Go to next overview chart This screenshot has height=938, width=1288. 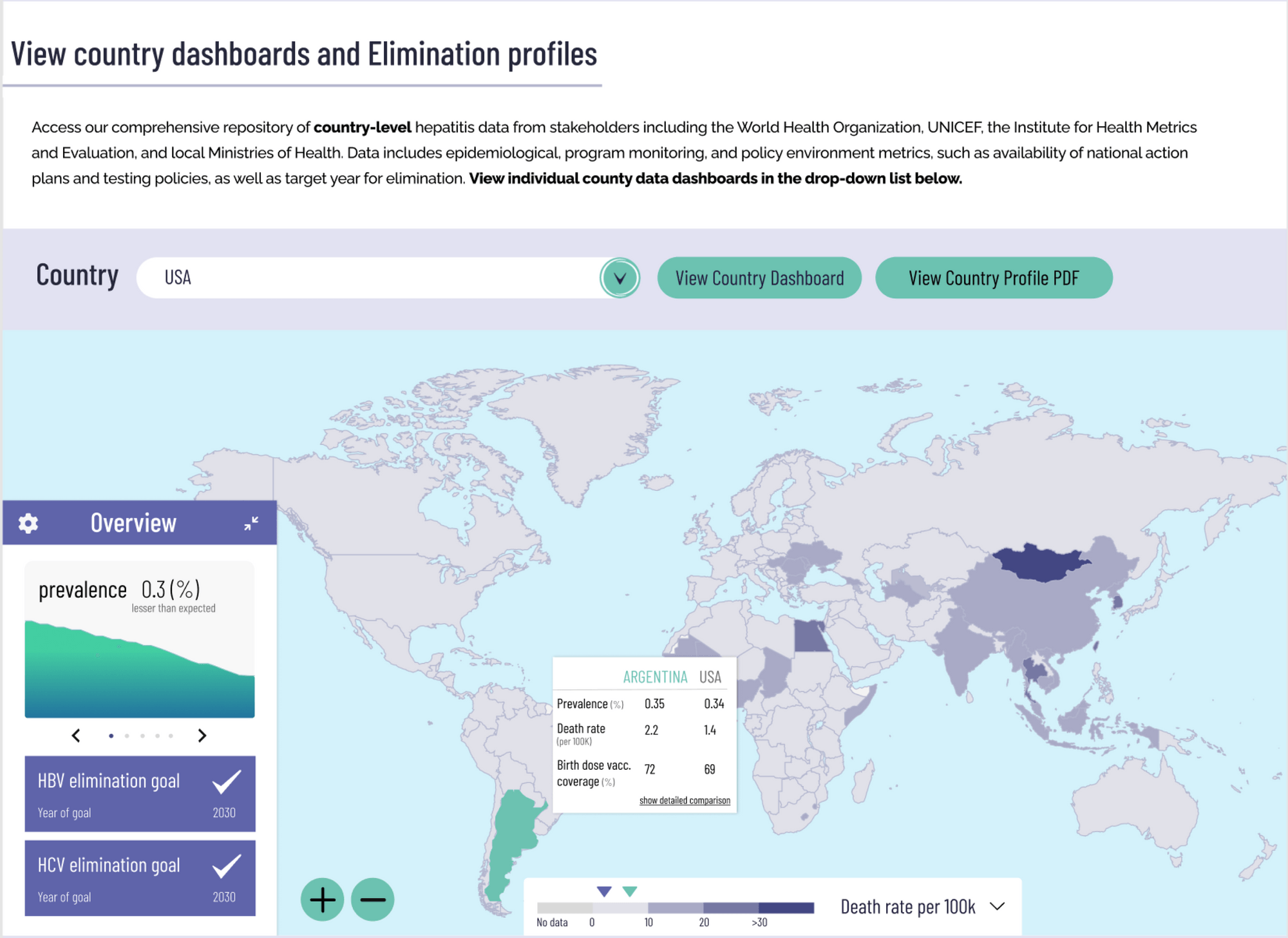click(202, 736)
